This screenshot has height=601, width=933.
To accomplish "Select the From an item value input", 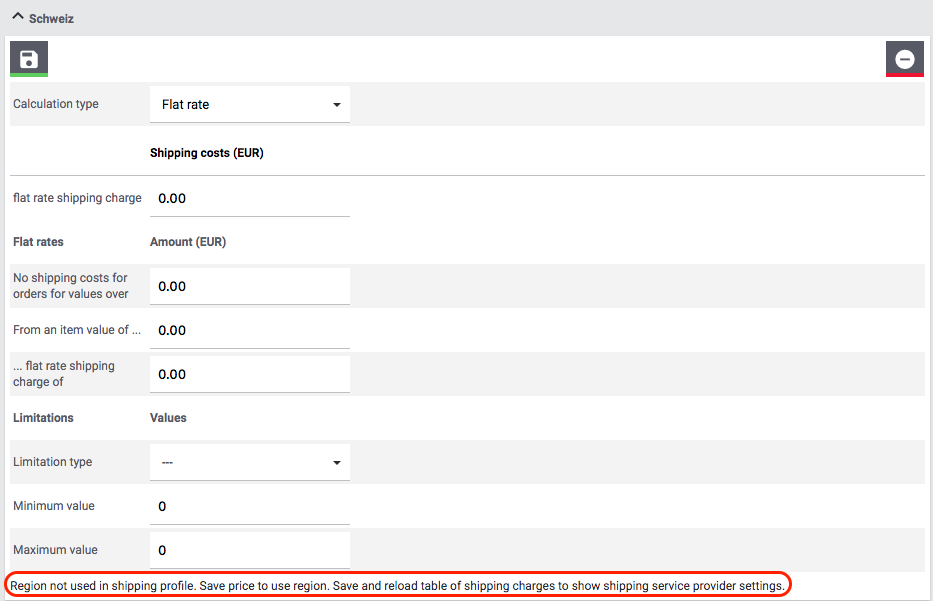I will (250, 330).
